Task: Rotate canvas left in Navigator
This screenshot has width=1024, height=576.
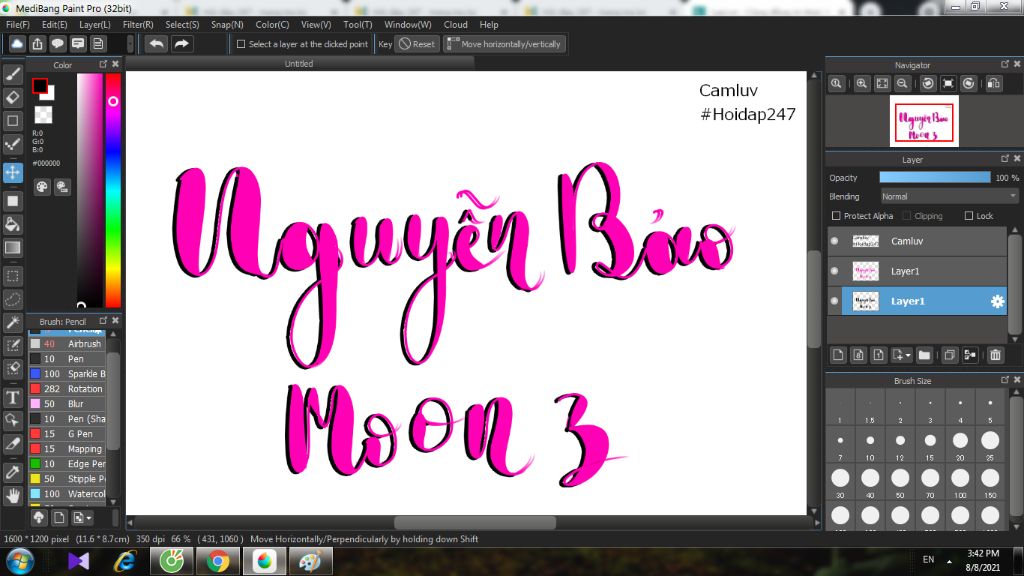Action: 928,84
